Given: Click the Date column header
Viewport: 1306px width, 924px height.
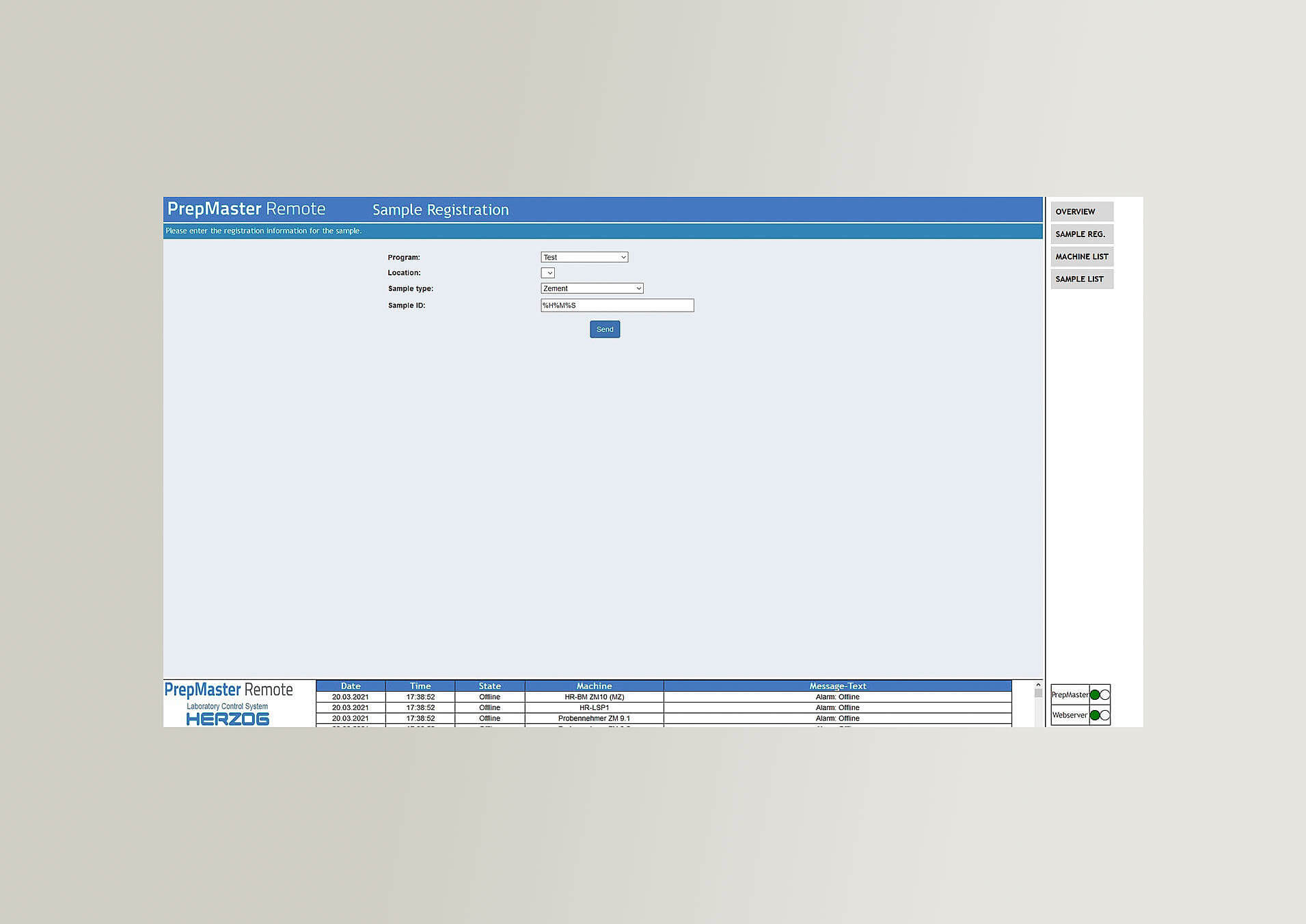Looking at the screenshot, I should tap(351, 685).
